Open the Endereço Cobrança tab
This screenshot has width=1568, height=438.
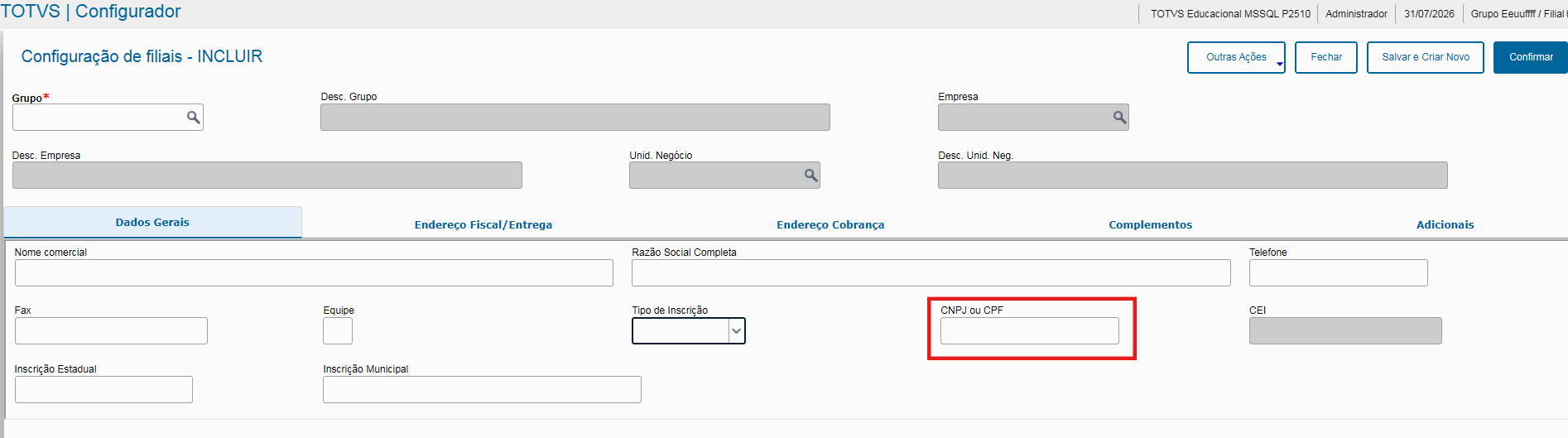[830, 224]
